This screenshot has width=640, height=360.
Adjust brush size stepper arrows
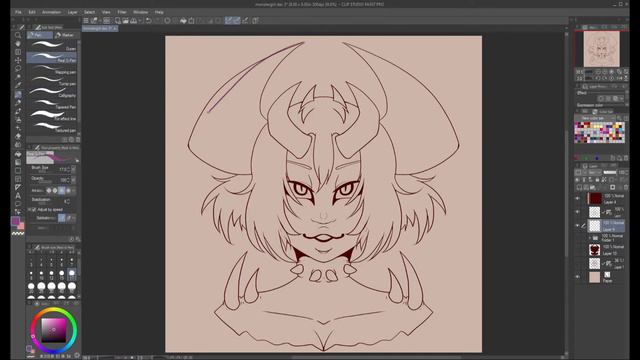(x=69, y=169)
